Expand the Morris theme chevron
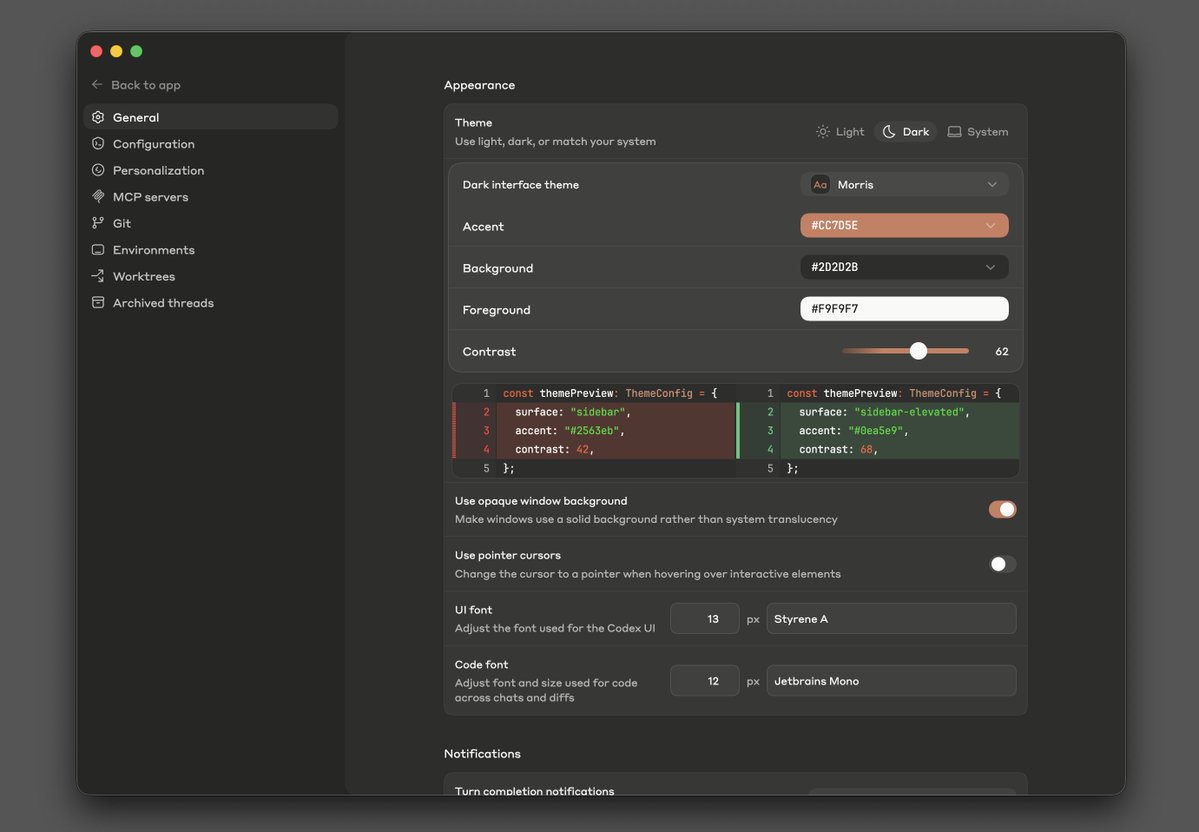The image size is (1199, 832). 992,184
